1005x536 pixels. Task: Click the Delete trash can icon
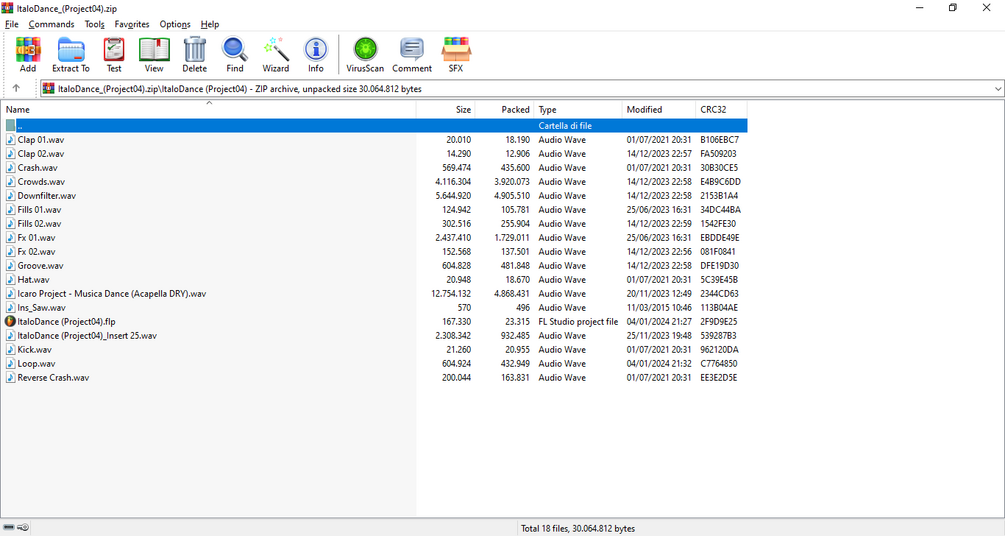tap(194, 49)
